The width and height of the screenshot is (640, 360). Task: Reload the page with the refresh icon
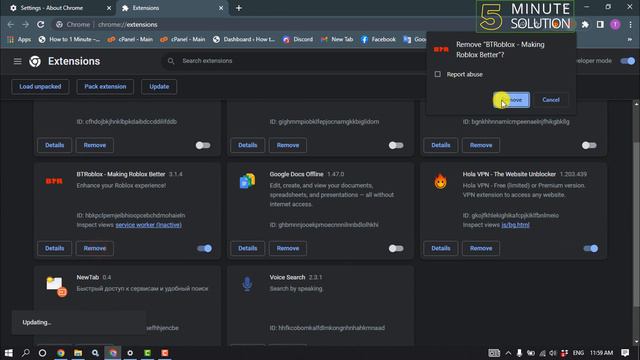[x=40, y=24]
